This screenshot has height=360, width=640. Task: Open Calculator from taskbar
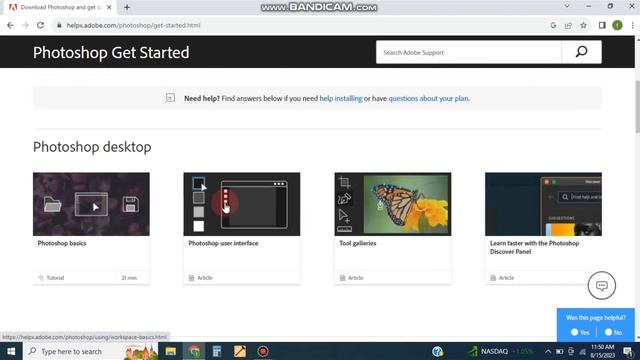217,351
